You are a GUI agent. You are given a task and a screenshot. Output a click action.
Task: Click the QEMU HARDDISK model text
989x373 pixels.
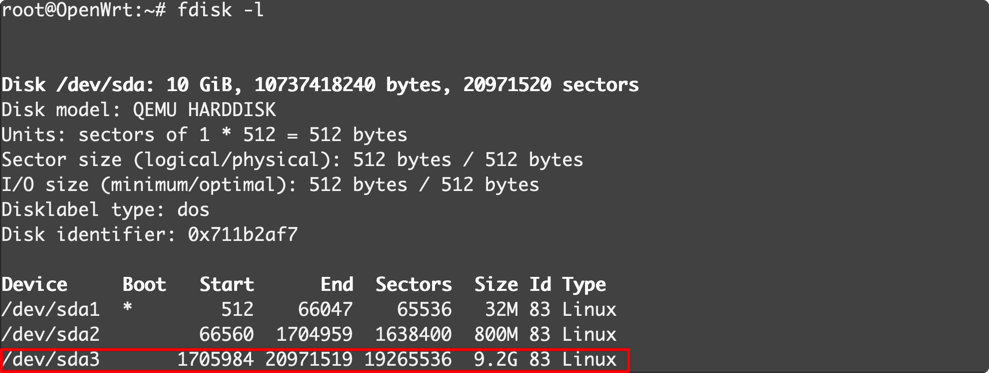pos(204,110)
